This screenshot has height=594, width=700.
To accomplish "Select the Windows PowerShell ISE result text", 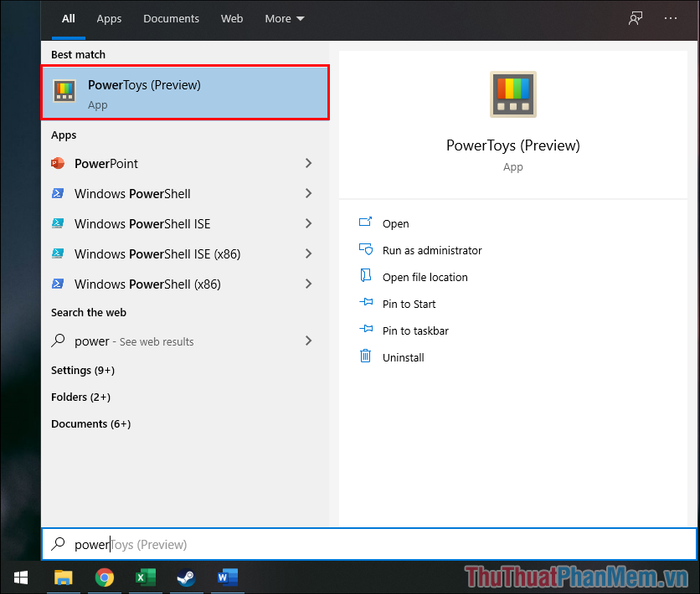I will tap(142, 224).
